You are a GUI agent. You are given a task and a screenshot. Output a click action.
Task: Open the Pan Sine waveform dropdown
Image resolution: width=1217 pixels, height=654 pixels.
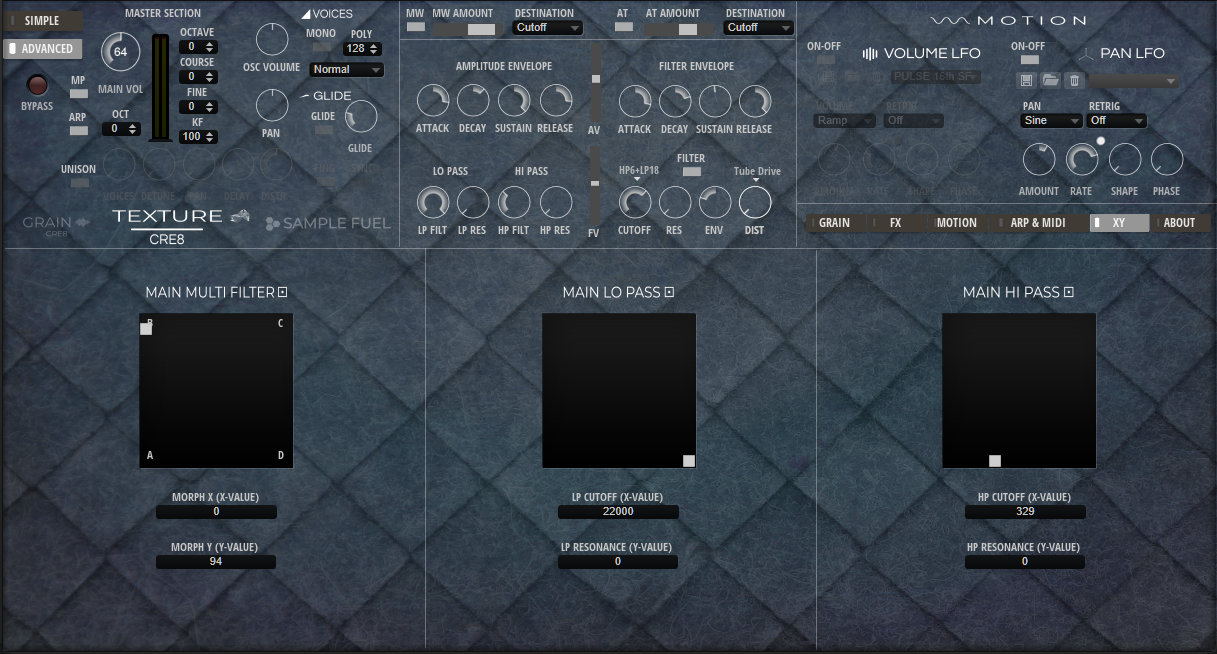[1052, 121]
